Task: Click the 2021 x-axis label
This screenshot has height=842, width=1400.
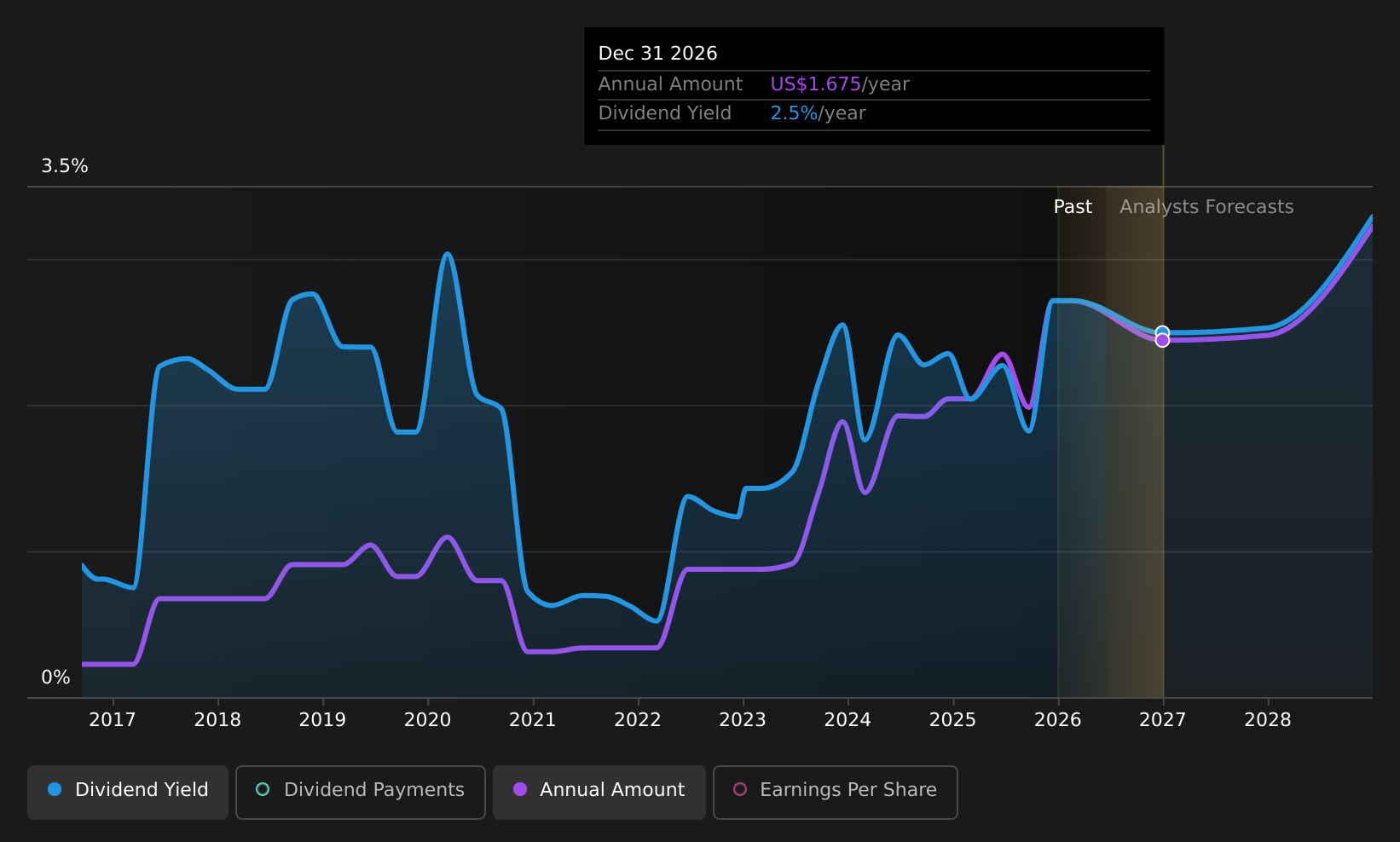Action: 533,720
